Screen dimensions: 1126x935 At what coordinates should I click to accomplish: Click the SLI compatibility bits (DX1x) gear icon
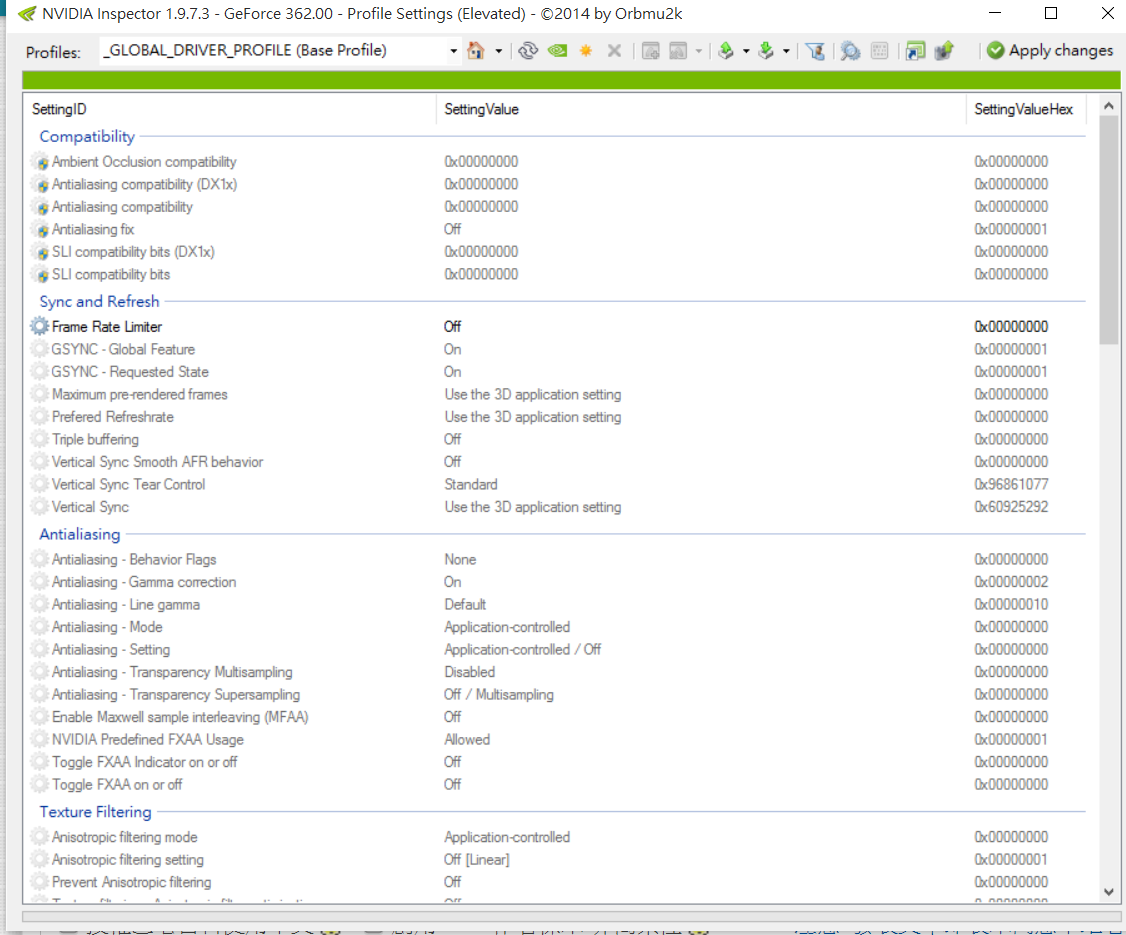(41, 252)
